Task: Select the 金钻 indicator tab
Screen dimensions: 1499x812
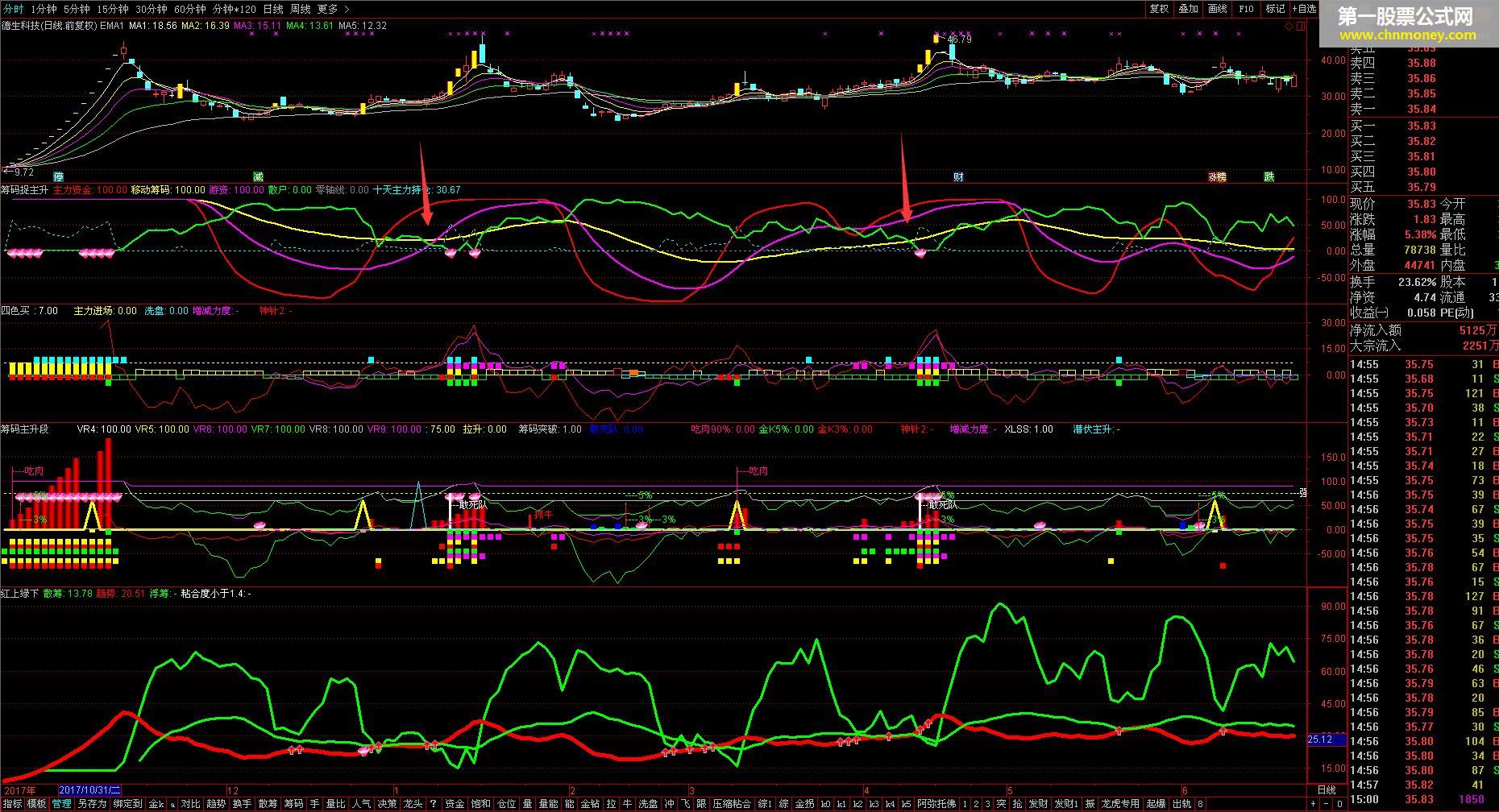Action: click(590, 804)
